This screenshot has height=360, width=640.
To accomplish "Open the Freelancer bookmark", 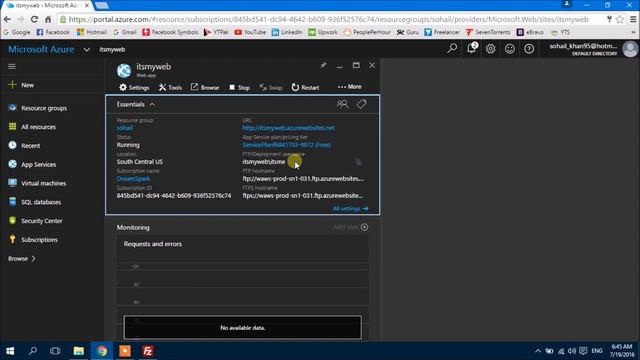I will pos(442,32).
